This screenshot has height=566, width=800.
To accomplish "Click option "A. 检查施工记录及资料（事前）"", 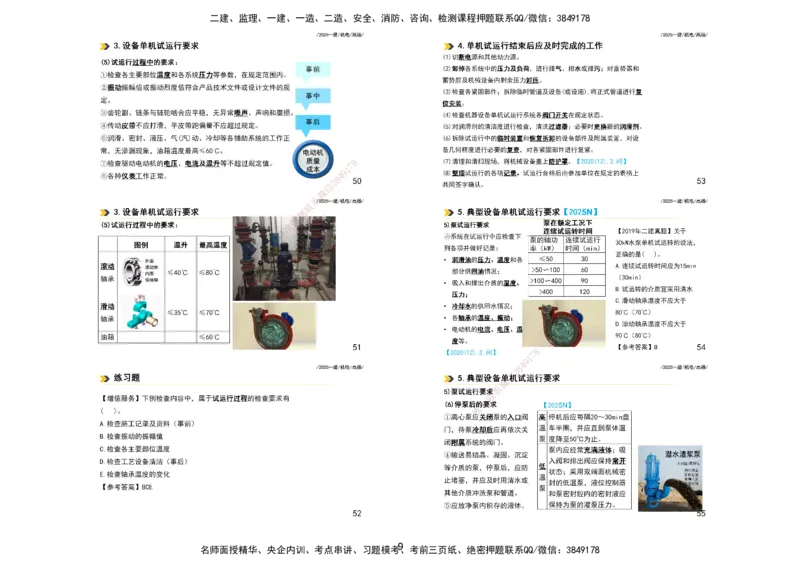I will click(147, 424).
